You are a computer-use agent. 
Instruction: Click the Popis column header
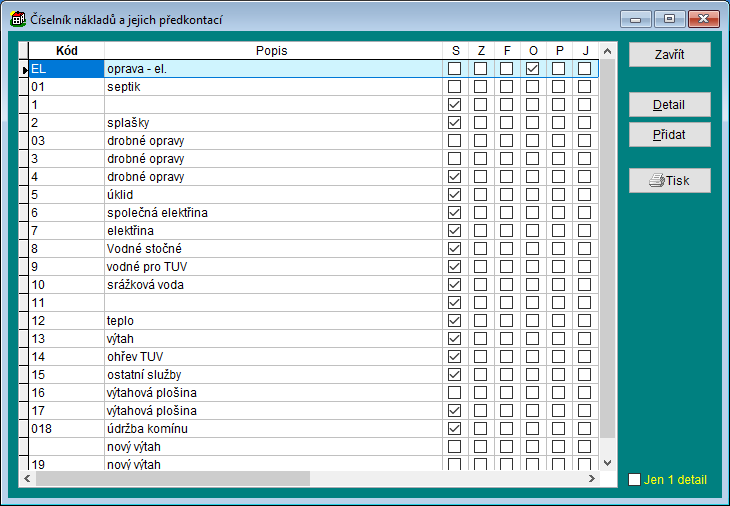[x=273, y=50]
